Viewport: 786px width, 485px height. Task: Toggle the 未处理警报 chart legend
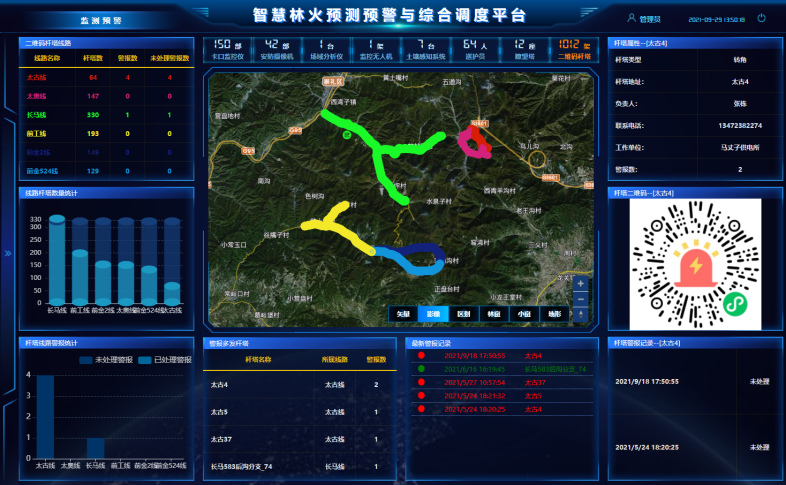pos(107,359)
